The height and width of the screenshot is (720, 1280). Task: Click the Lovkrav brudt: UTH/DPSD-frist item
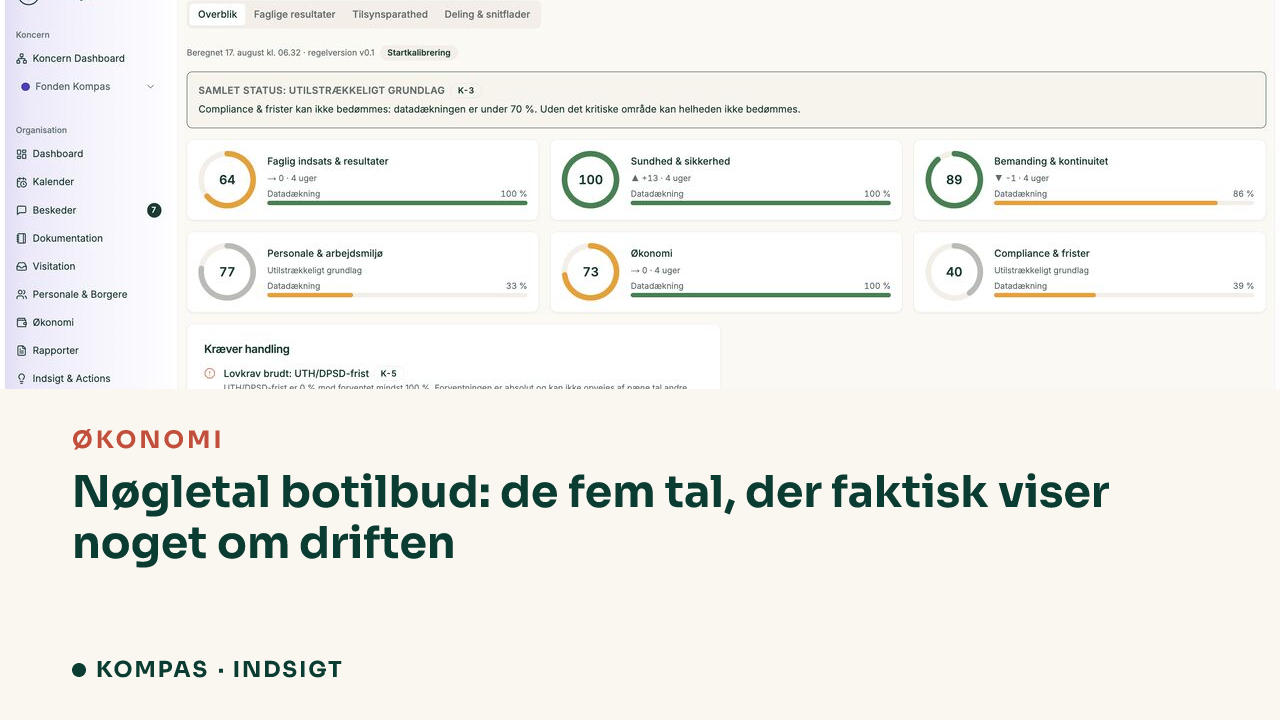click(296, 373)
